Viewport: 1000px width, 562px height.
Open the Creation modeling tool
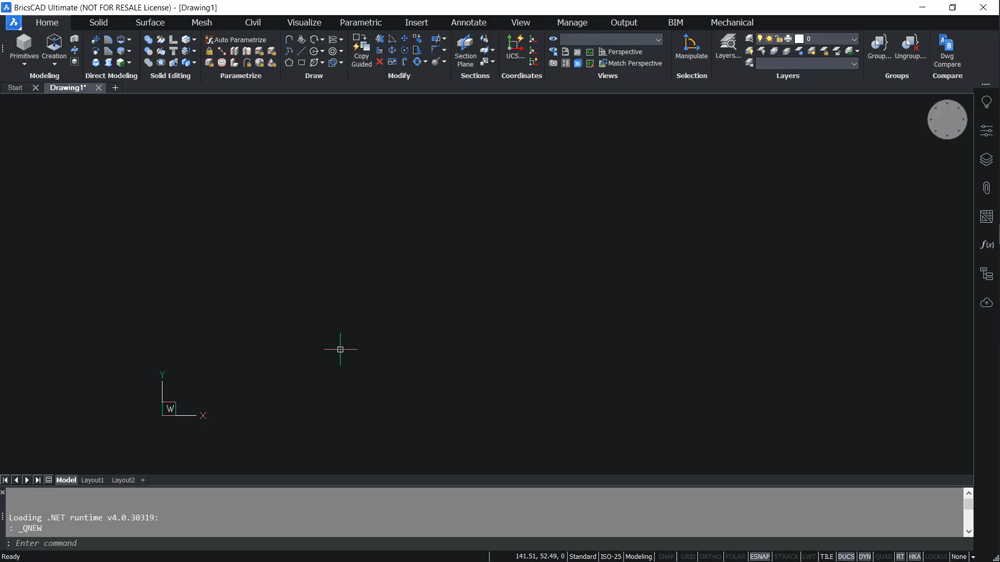(54, 47)
